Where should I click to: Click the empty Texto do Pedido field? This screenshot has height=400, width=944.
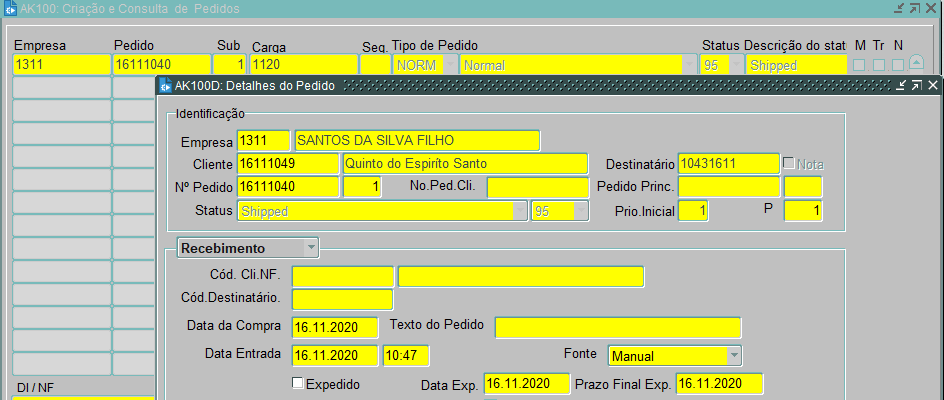click(618, 327)
